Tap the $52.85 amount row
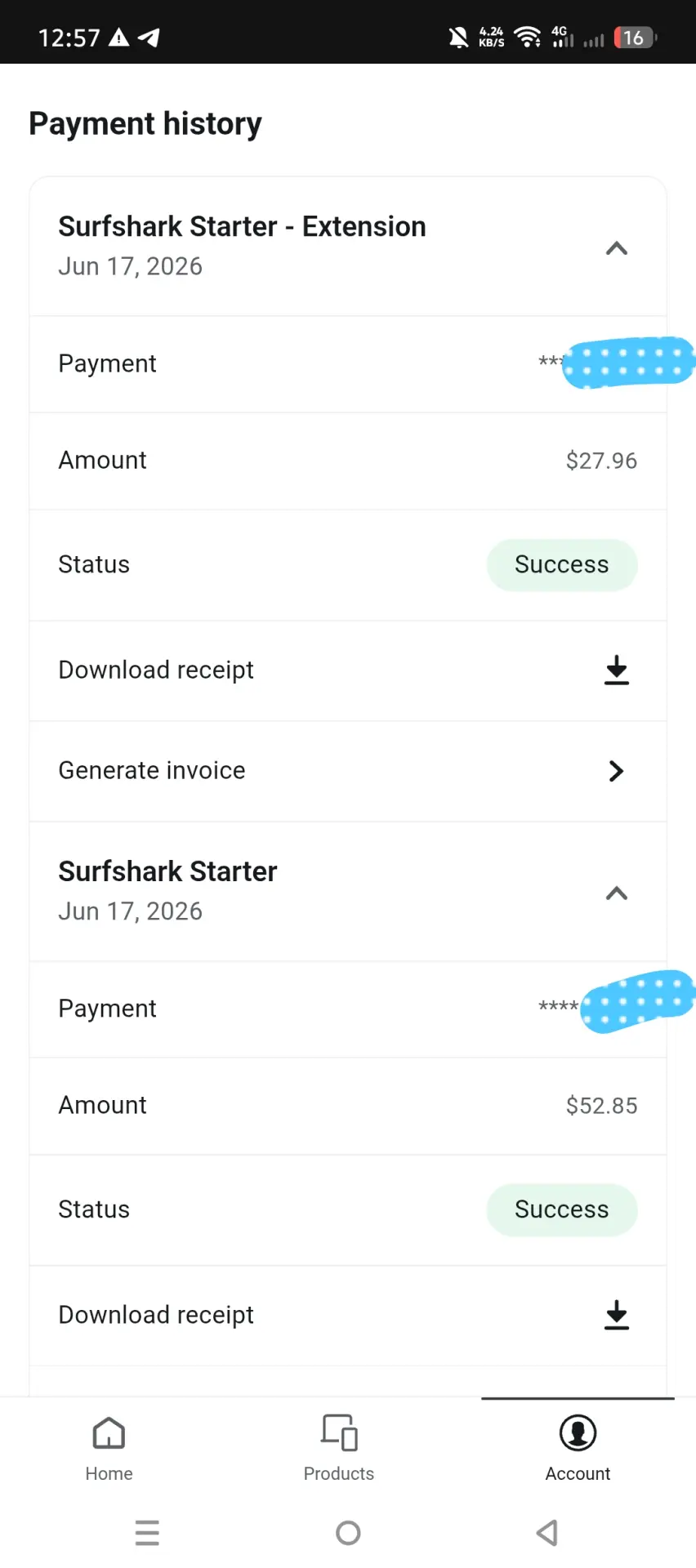 pyautogui.click(x=348, y=1106)
